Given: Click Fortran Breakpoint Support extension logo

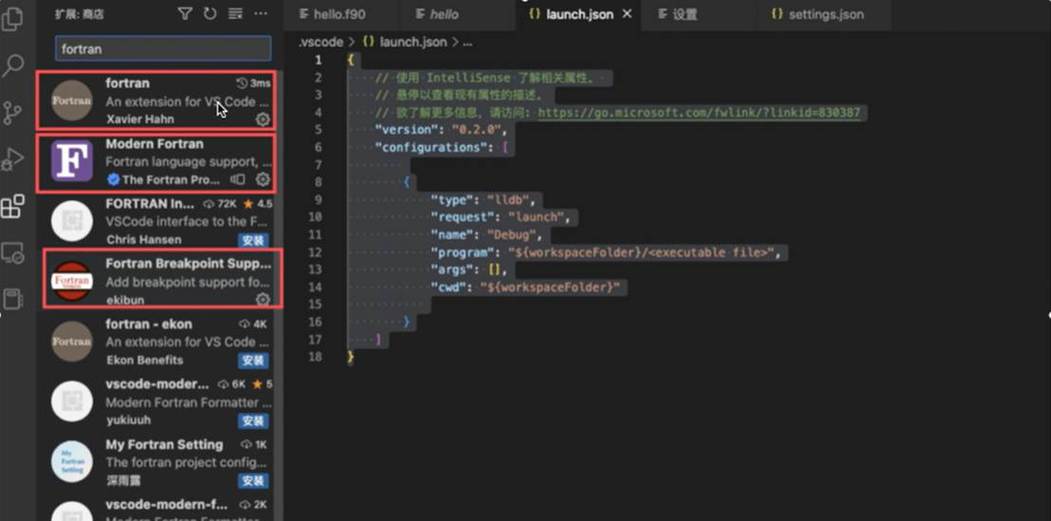Looking at the screenshot, I should (72, 281).
